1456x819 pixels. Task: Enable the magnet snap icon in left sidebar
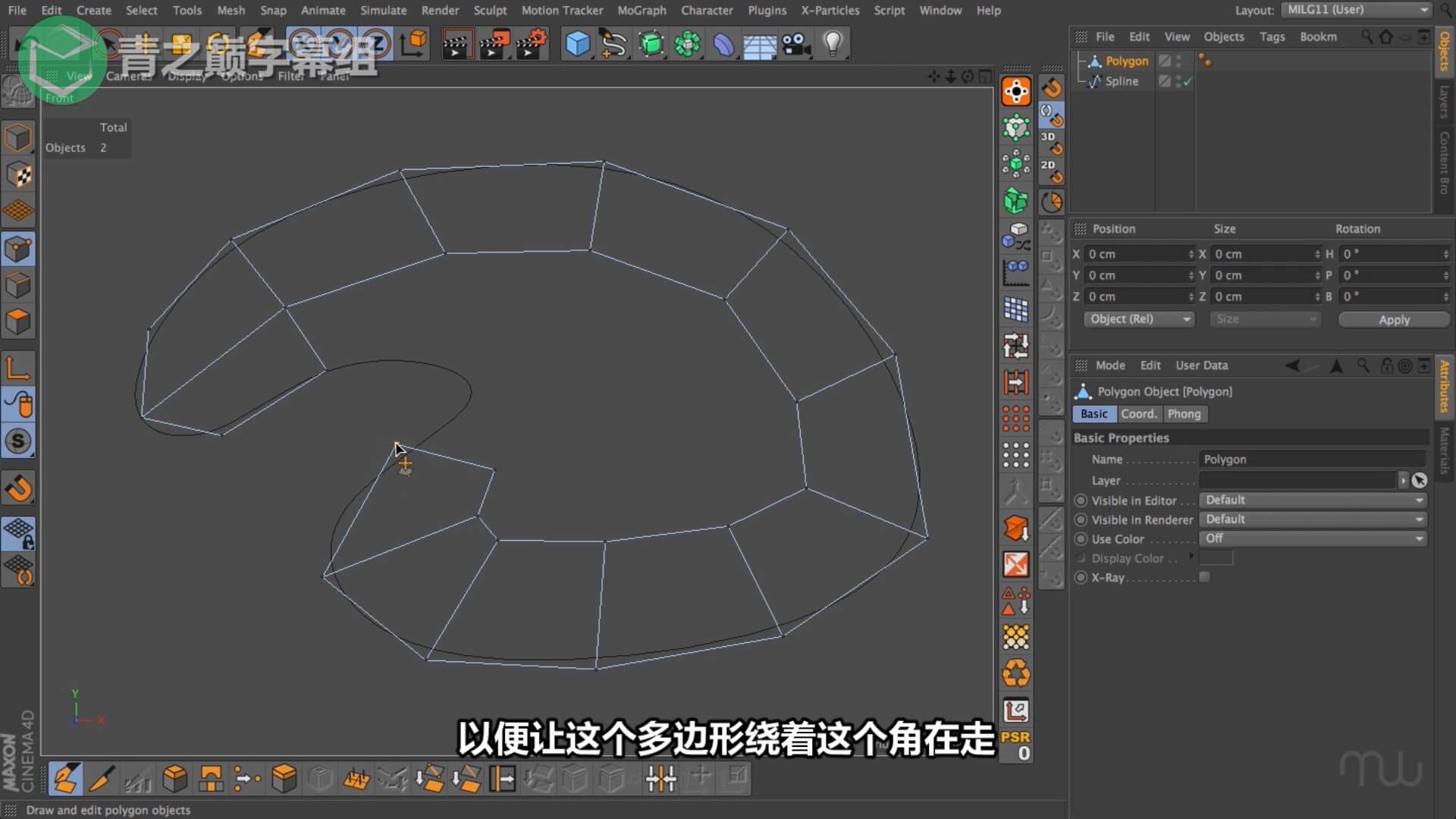[x=18, y=488]
